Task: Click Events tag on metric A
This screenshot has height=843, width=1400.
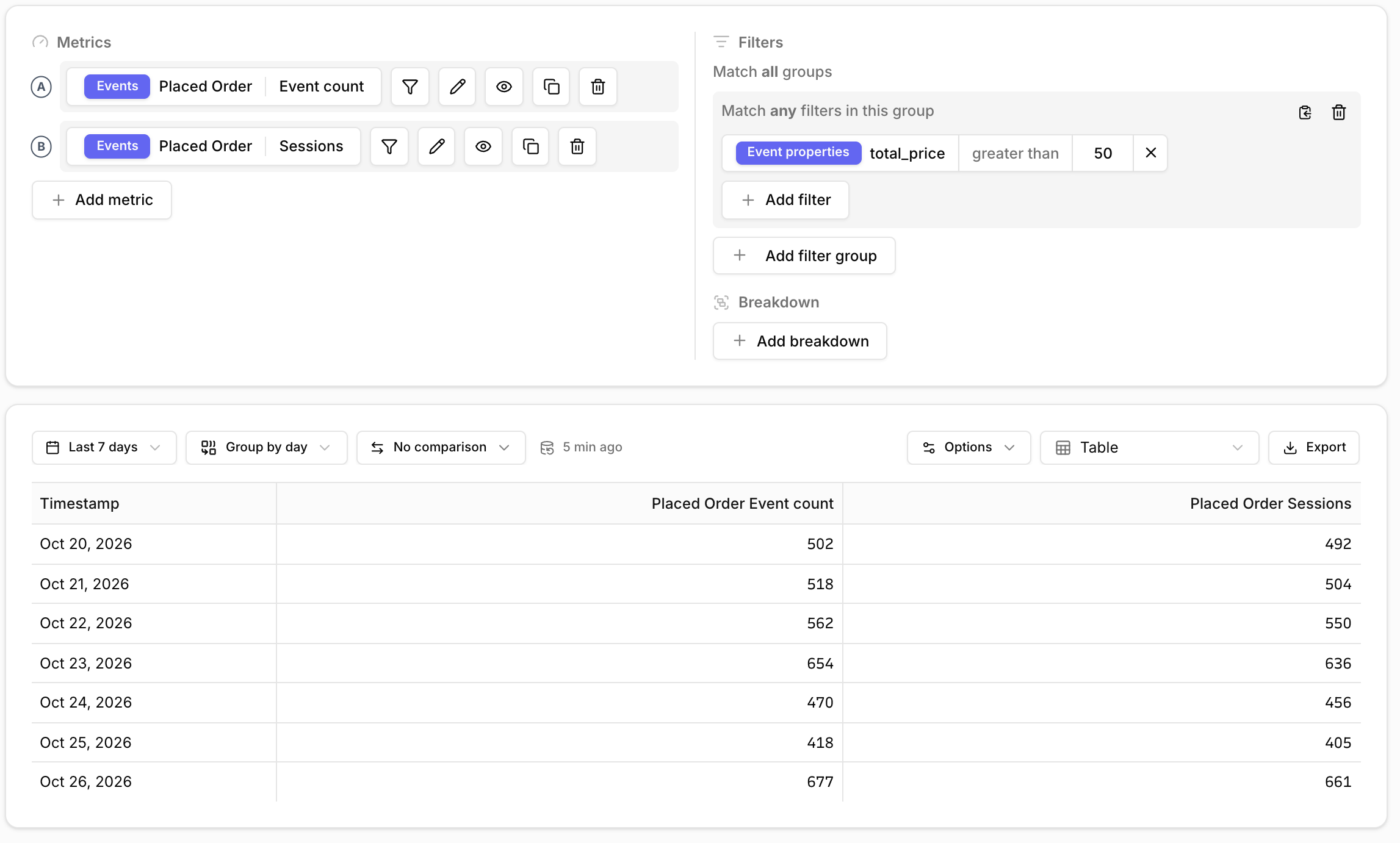Action: 117,87
